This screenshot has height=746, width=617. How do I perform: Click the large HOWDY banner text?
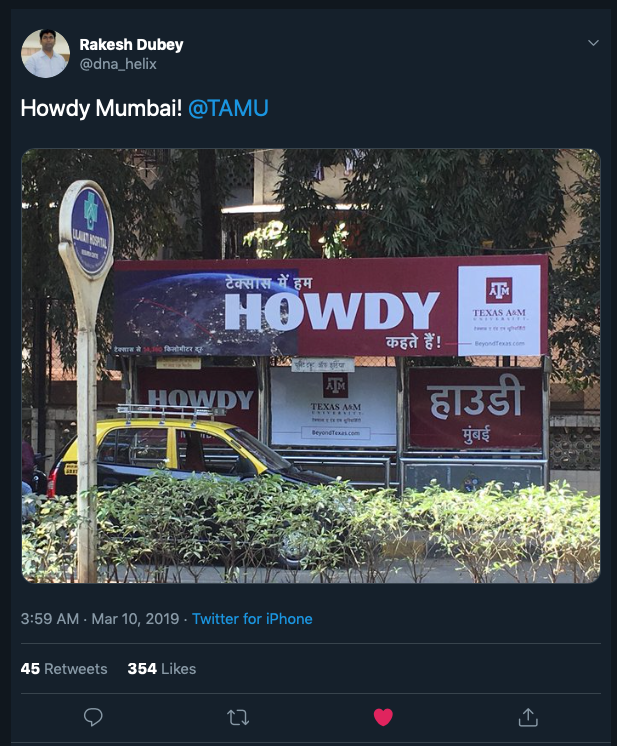click(x=332, y=311)
